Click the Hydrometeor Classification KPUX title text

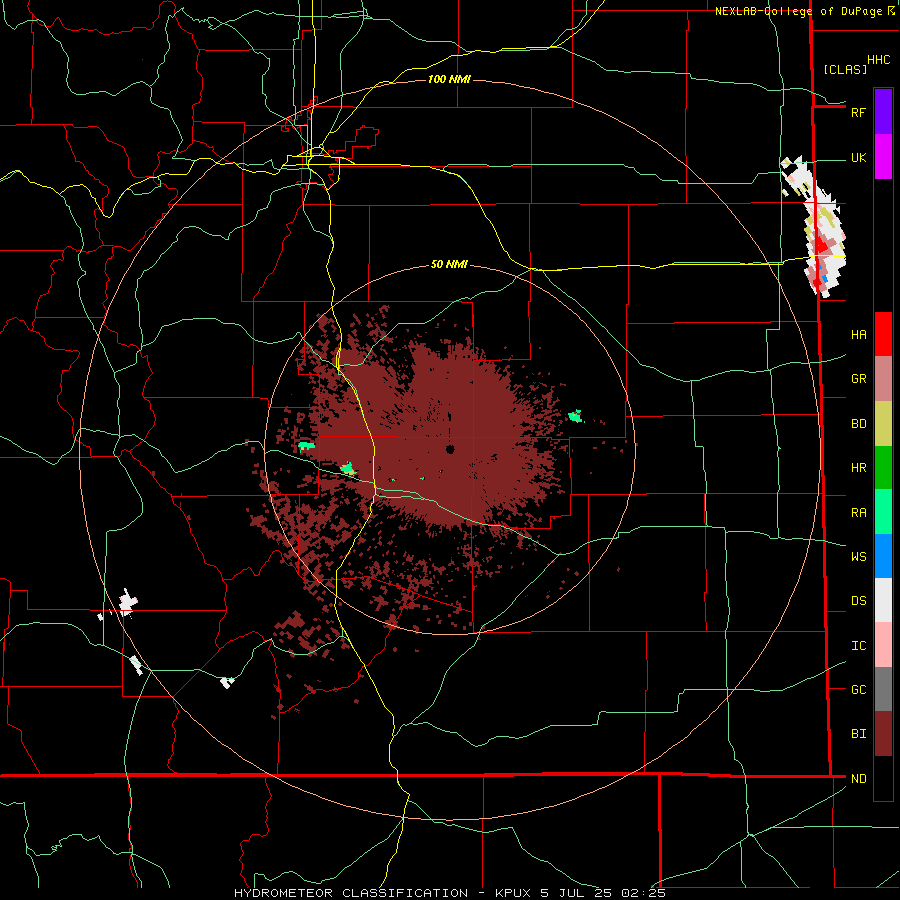pos(449,893)
